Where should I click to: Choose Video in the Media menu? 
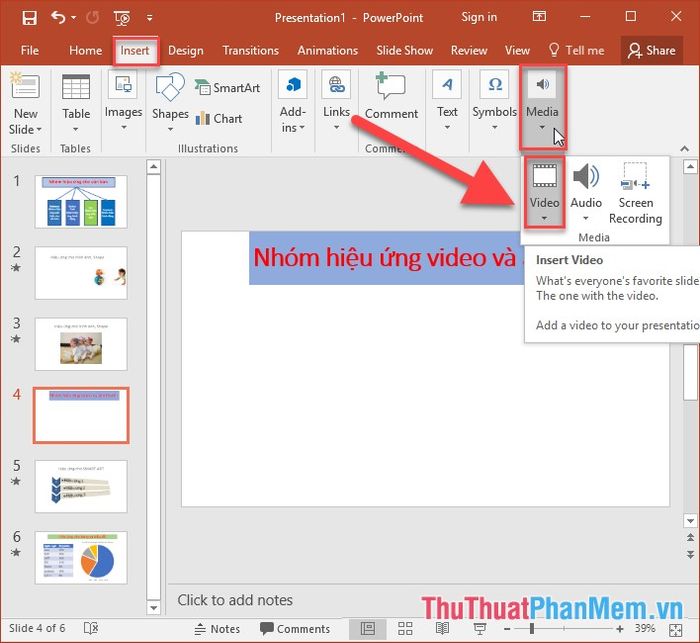pos(545,192)
